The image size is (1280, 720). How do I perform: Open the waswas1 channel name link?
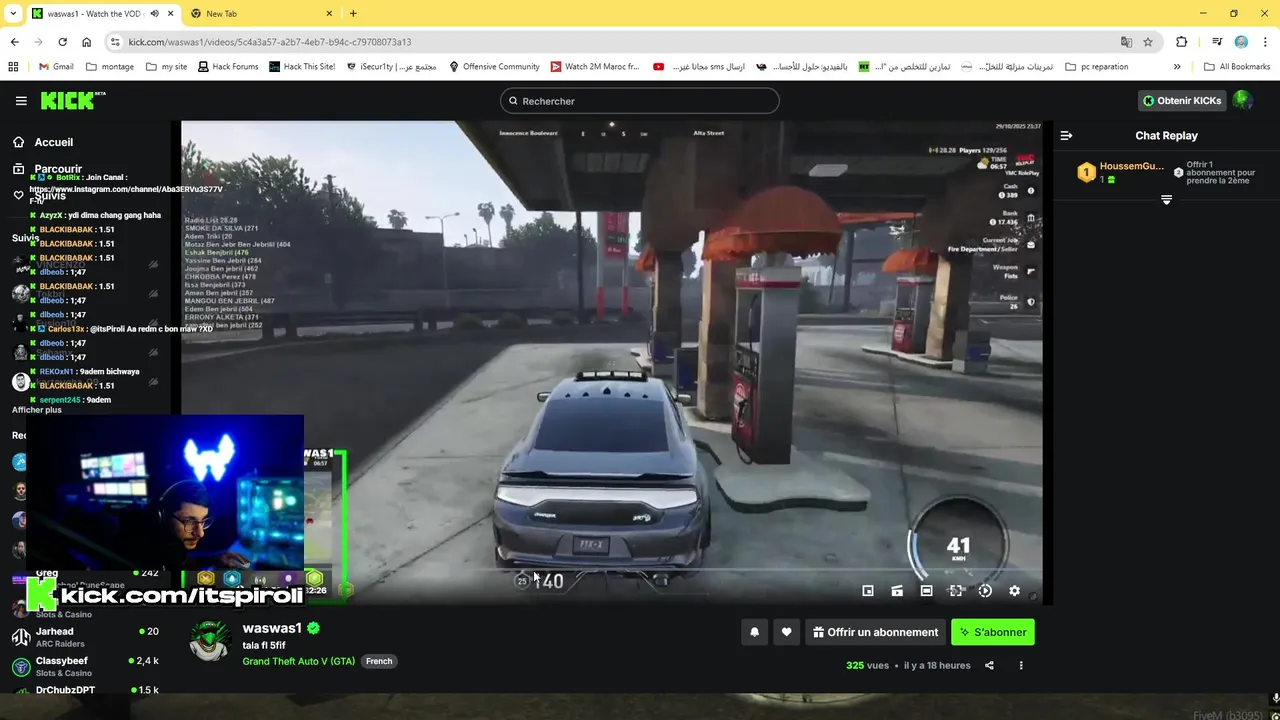click(272, 628)
